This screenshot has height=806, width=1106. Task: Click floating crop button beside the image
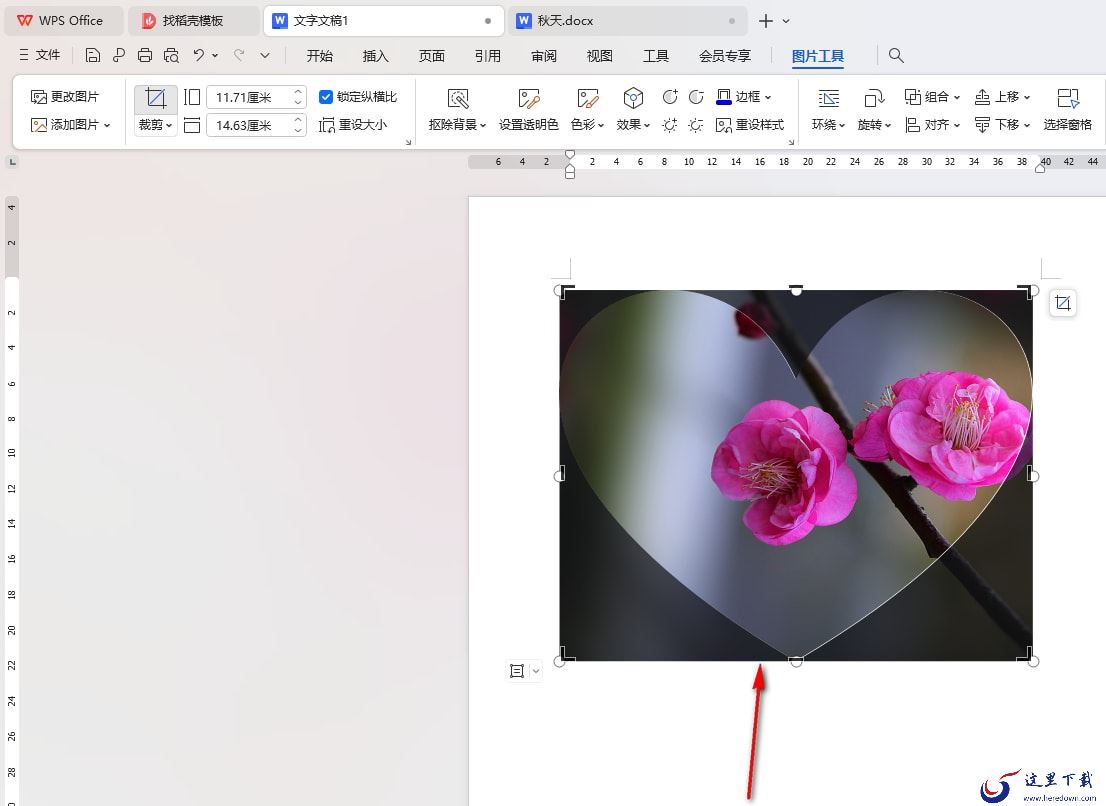coord(1063,303)
